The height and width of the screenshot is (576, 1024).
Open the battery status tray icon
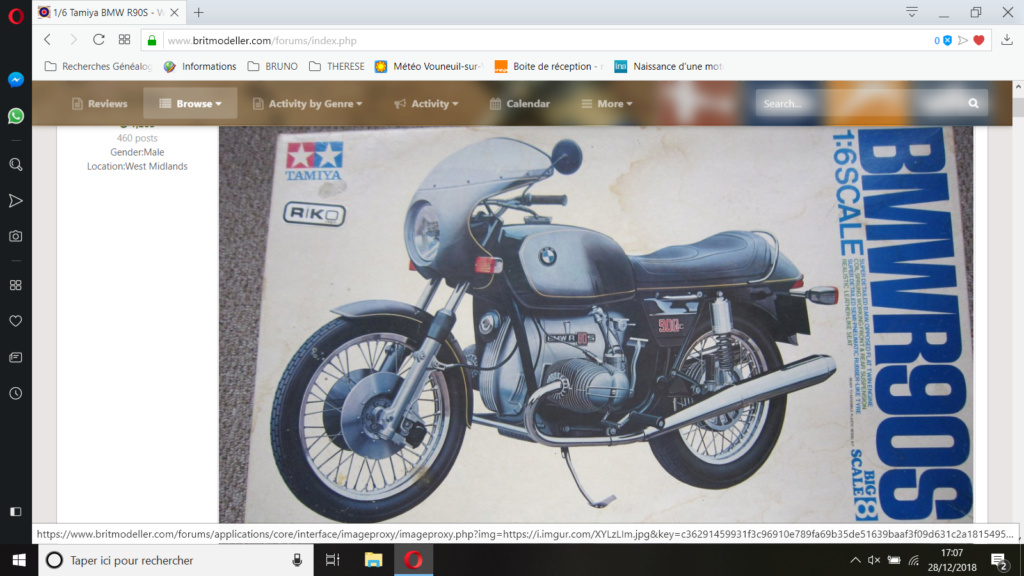point(894,560)
